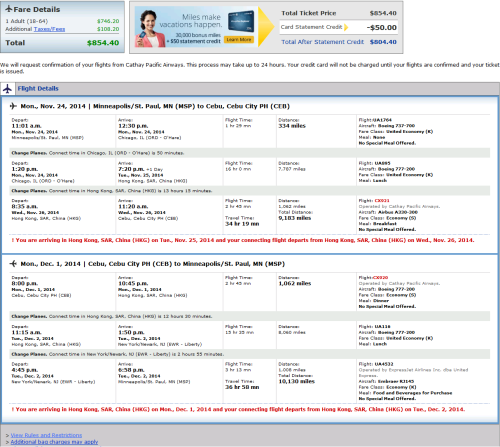The width and height of the screenshot is (500, 447).
Task: Click the 34 hr 19 mn travel time
Action: 242,224
